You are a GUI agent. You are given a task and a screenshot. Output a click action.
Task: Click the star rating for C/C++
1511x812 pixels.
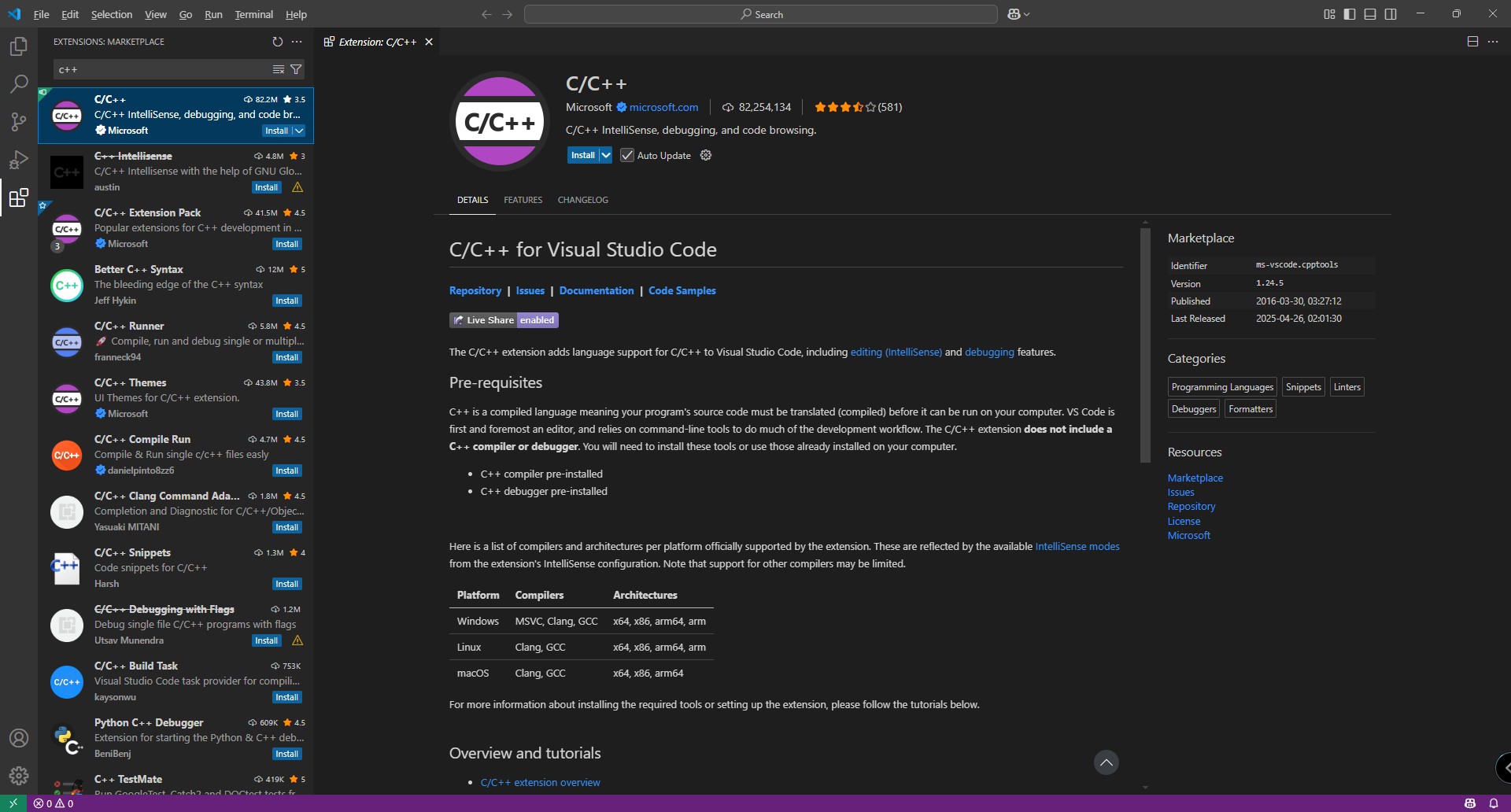point(858,107)
